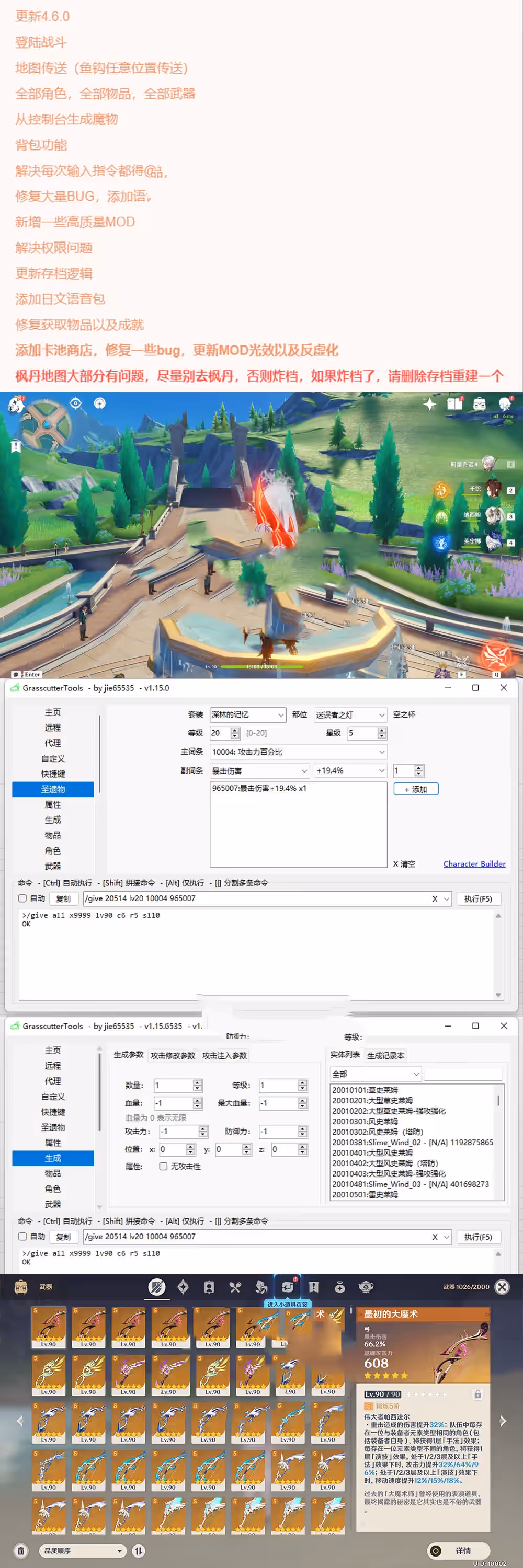Expand the 主词条 dropdown with 攻击力百分比
The image size is (523, 1568).
[298, 752]
